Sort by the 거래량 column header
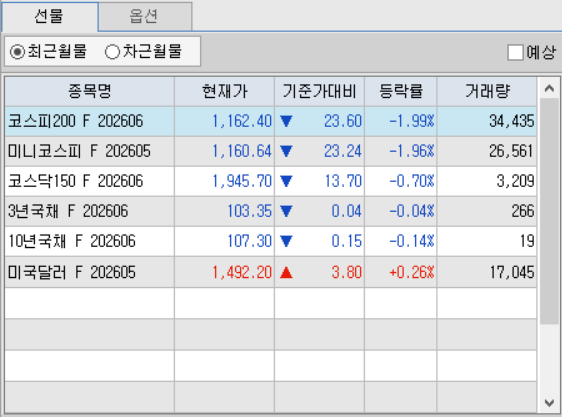562x417 pixels. click(487, 91)
